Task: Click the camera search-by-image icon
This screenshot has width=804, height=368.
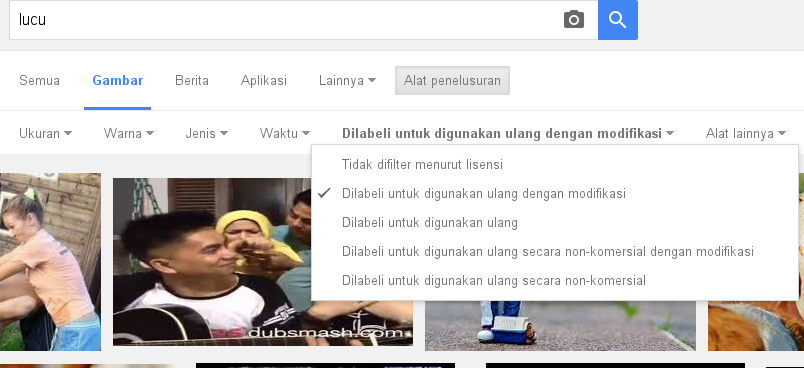Action: (574, 19)
